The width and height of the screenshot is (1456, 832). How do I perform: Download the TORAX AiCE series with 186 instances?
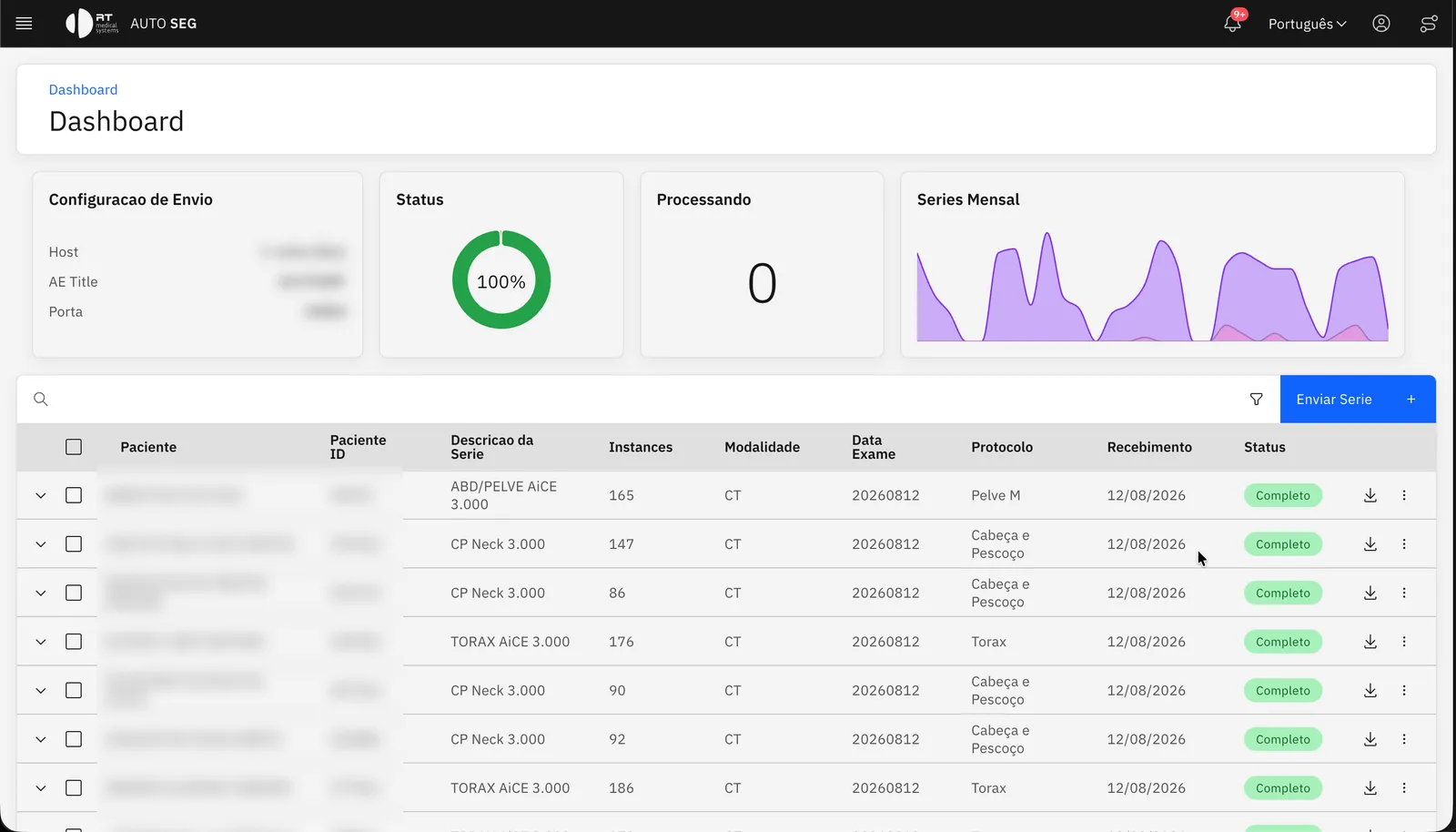(1370, 788)
